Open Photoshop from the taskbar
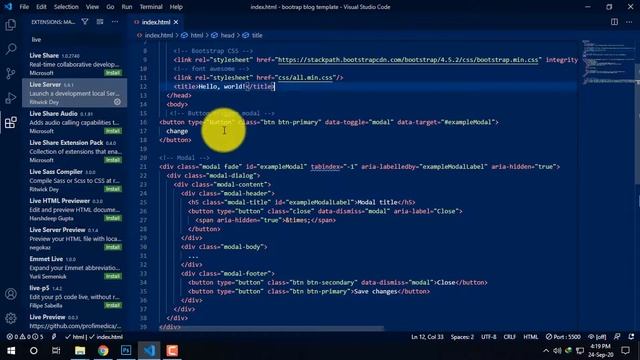 tap(126, 351)
